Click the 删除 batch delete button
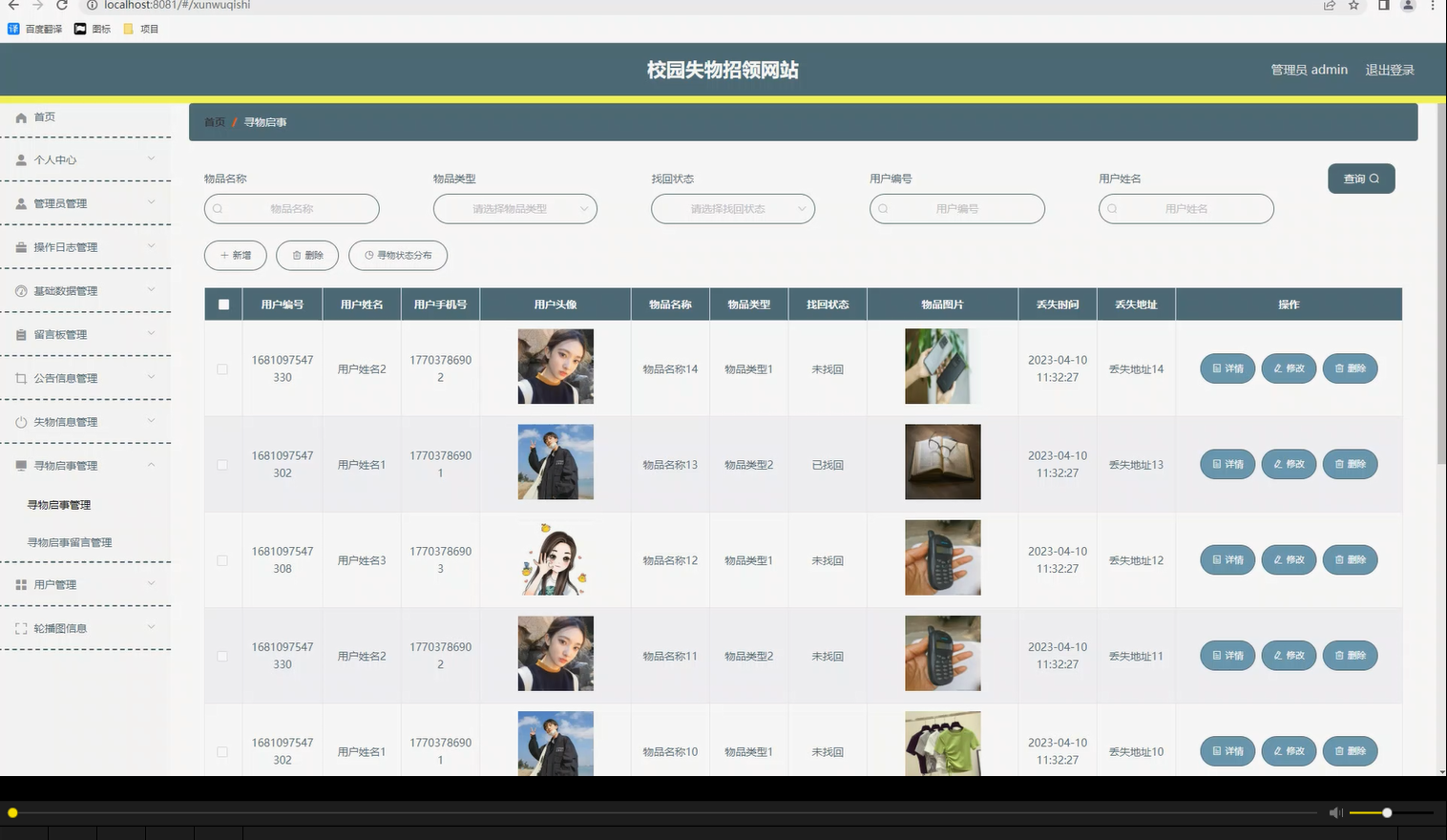1447x840 pixels. click(307, 255)
